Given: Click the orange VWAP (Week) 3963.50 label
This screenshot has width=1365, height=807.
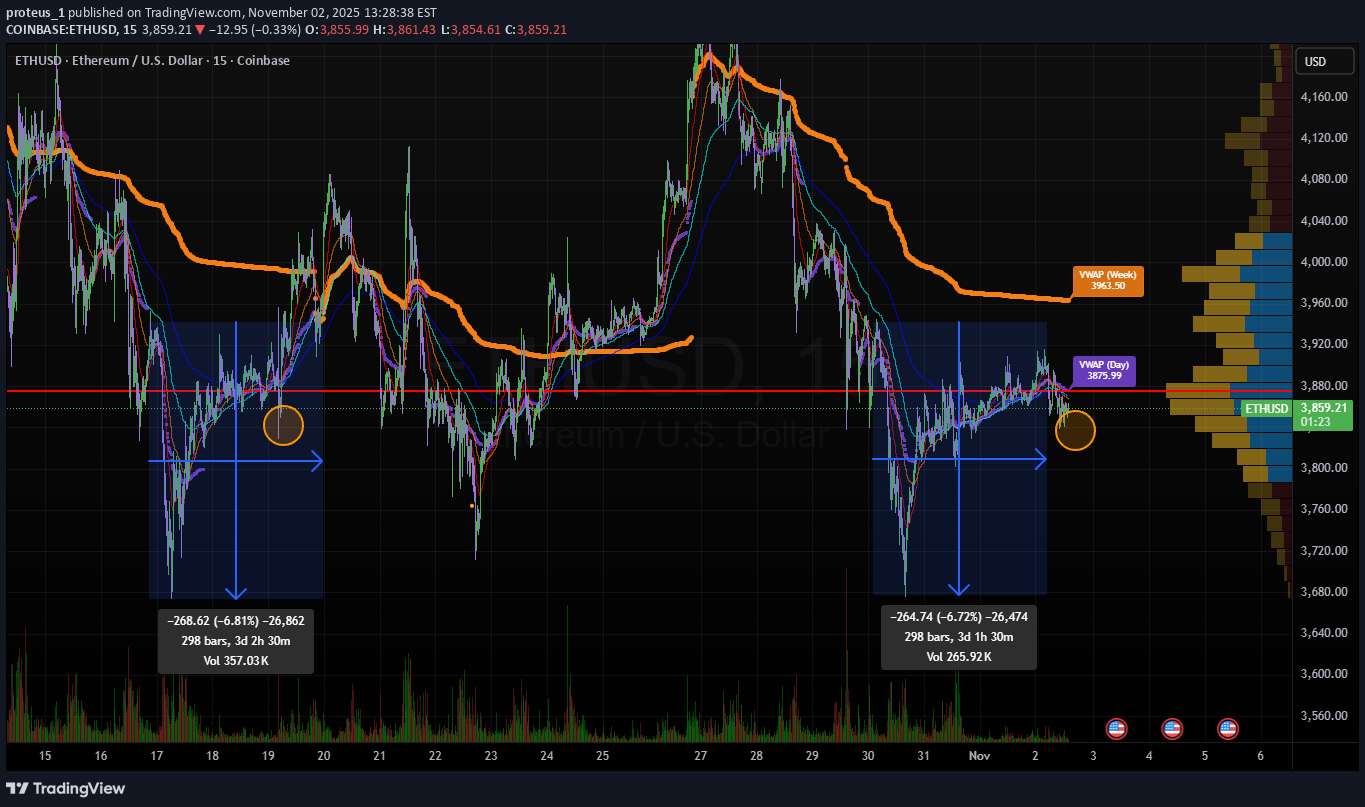Looking at the screenshot, I should [1106, 279].
